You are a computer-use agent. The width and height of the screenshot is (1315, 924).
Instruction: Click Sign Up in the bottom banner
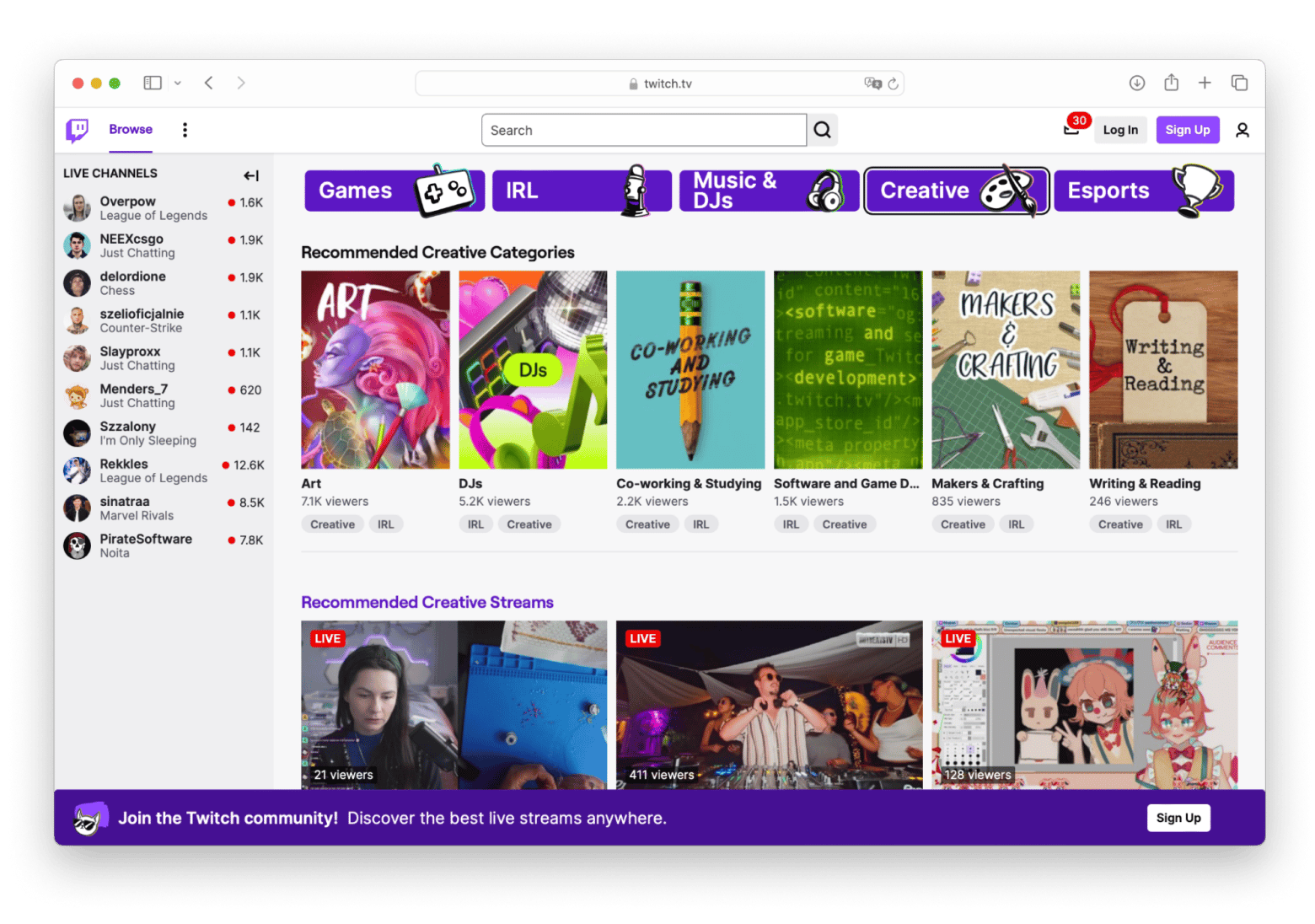[x=1178, y=818]
